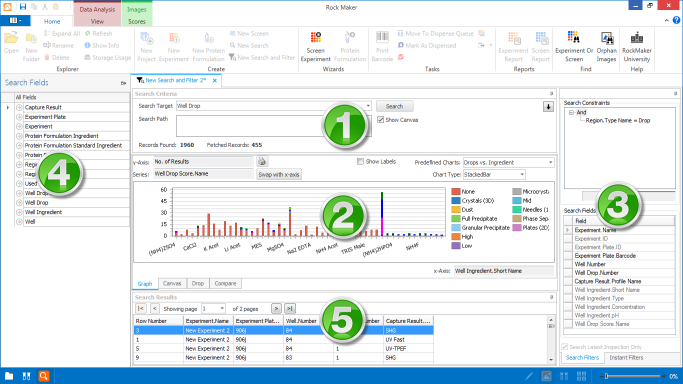683x384 pixels.
Task: Toggle Show Labels checkbox
Action: click(x=360, y=162)
